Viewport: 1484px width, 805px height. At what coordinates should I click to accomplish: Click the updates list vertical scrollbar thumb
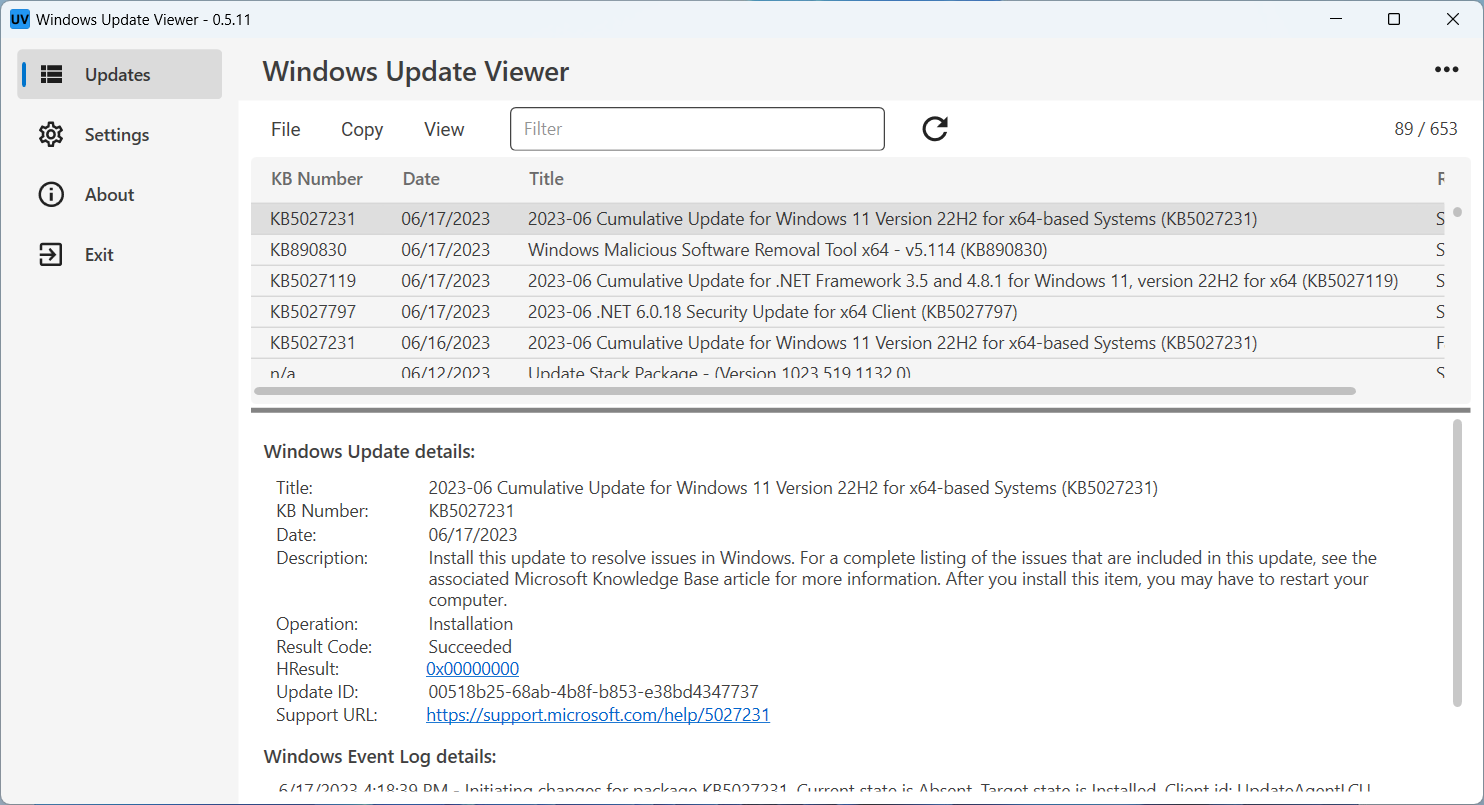tap(1458, 211)
